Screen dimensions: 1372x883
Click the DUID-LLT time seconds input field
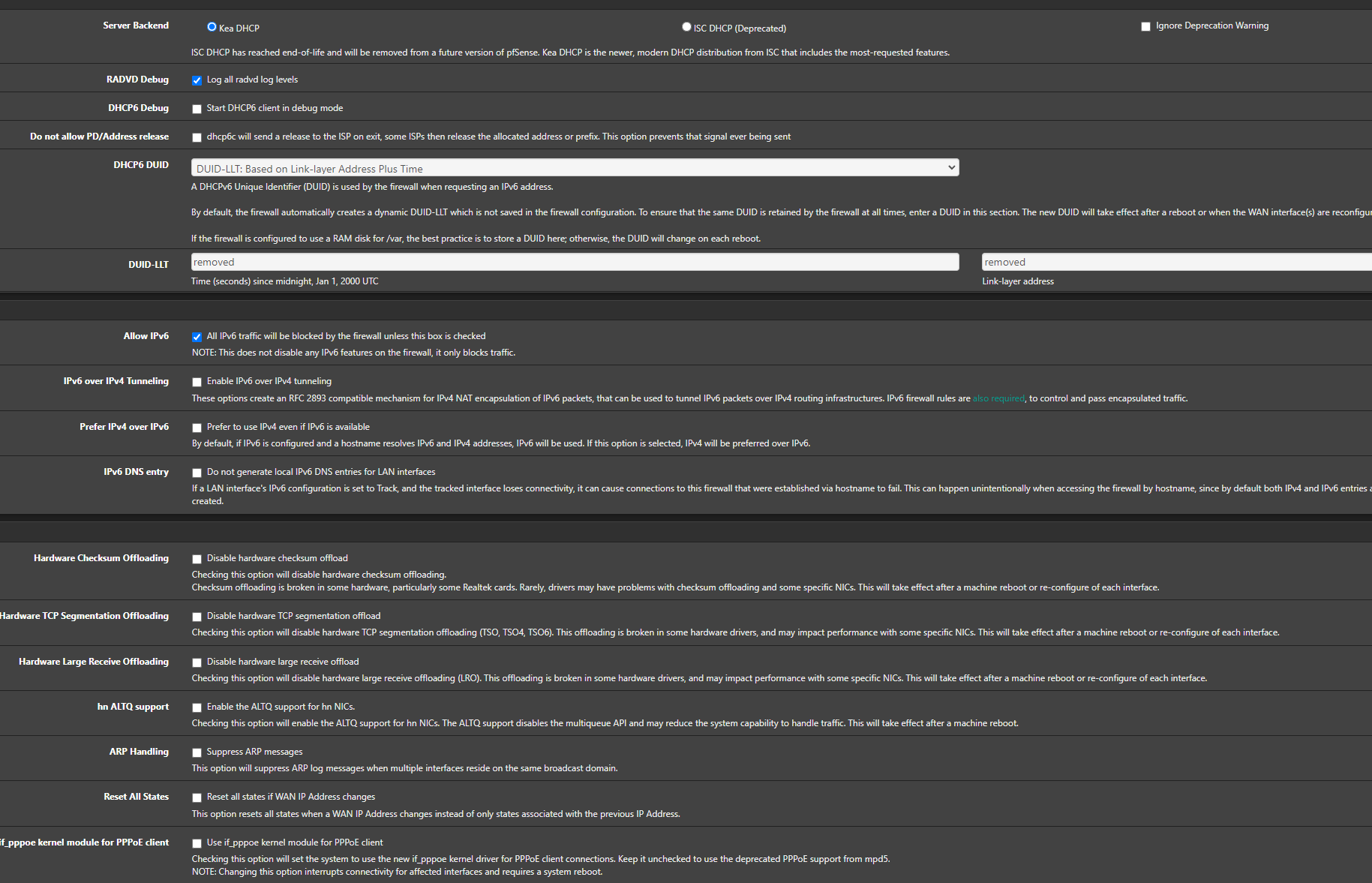tap(575, 262)
